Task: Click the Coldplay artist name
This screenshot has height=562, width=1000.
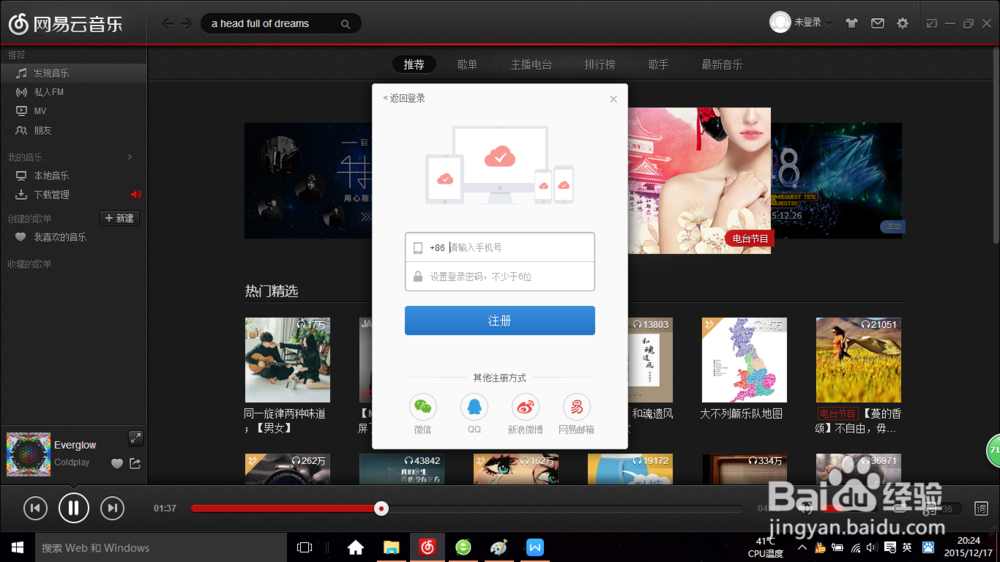Action: pyautogui.click(x=72, y=462)
